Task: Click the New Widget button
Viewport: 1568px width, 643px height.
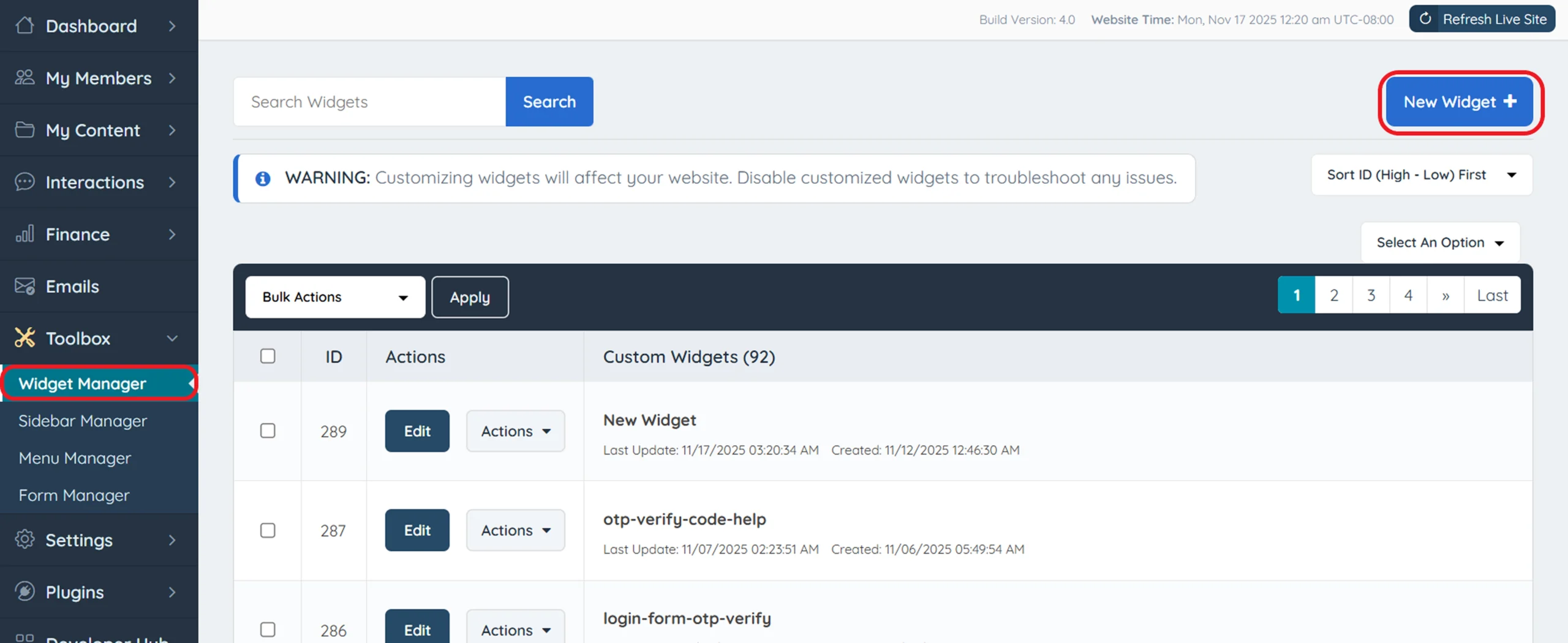Action: (1460, 102)
